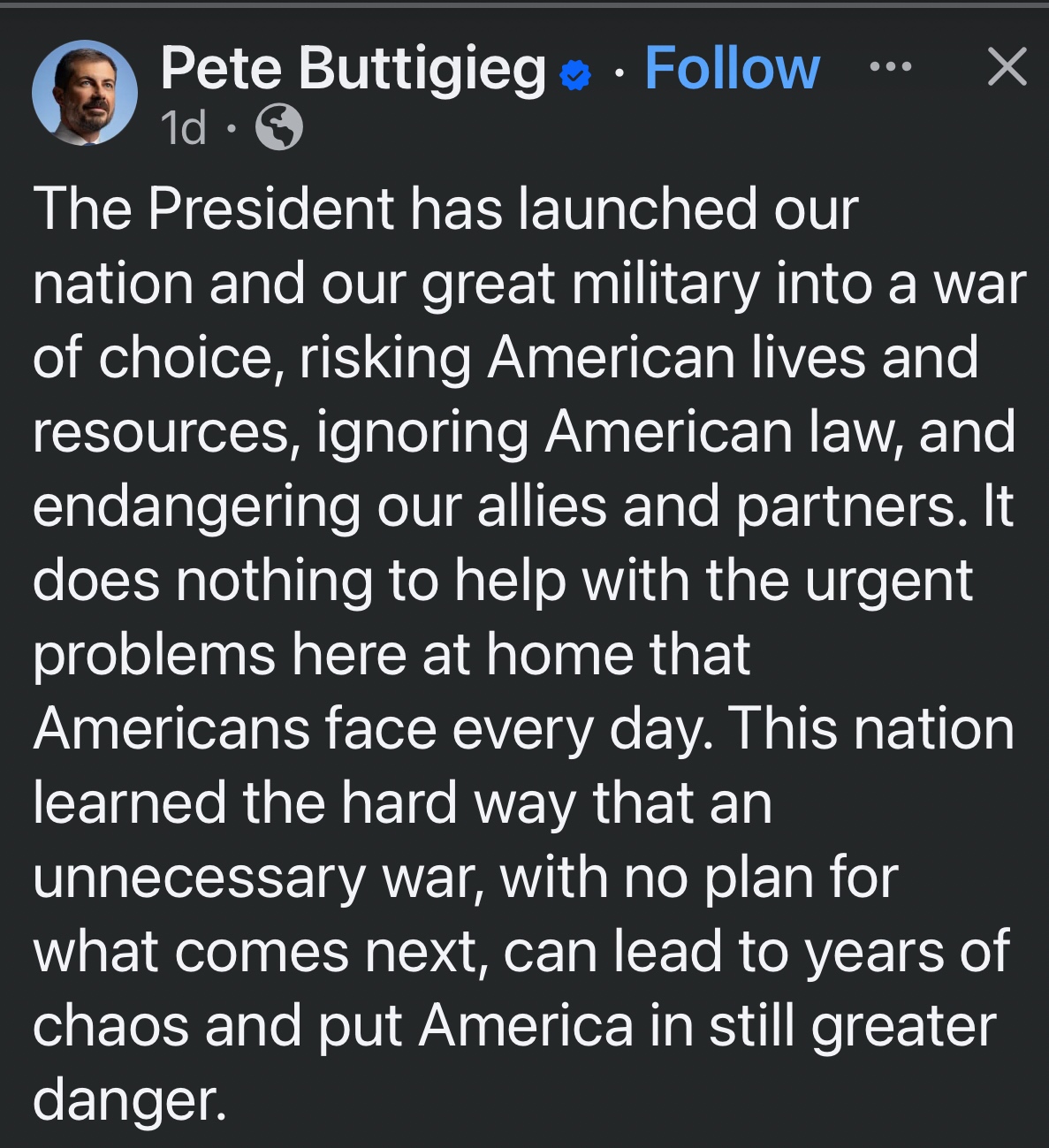This screenshot has height=1148, width=1049.
Task: Click the 1d timestamp
Action: (x=184, y=128)
